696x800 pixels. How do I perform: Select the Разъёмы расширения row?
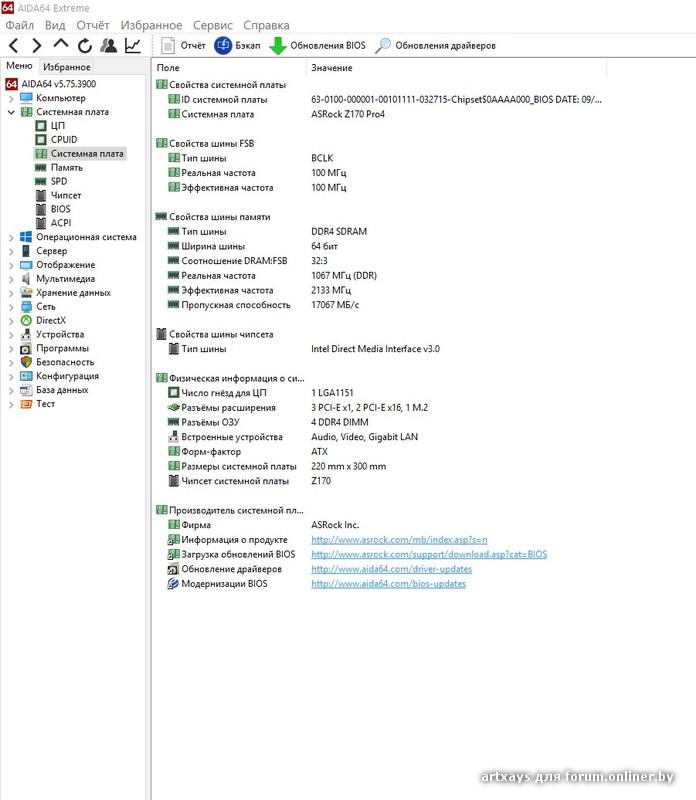click(x=297, y=408)
